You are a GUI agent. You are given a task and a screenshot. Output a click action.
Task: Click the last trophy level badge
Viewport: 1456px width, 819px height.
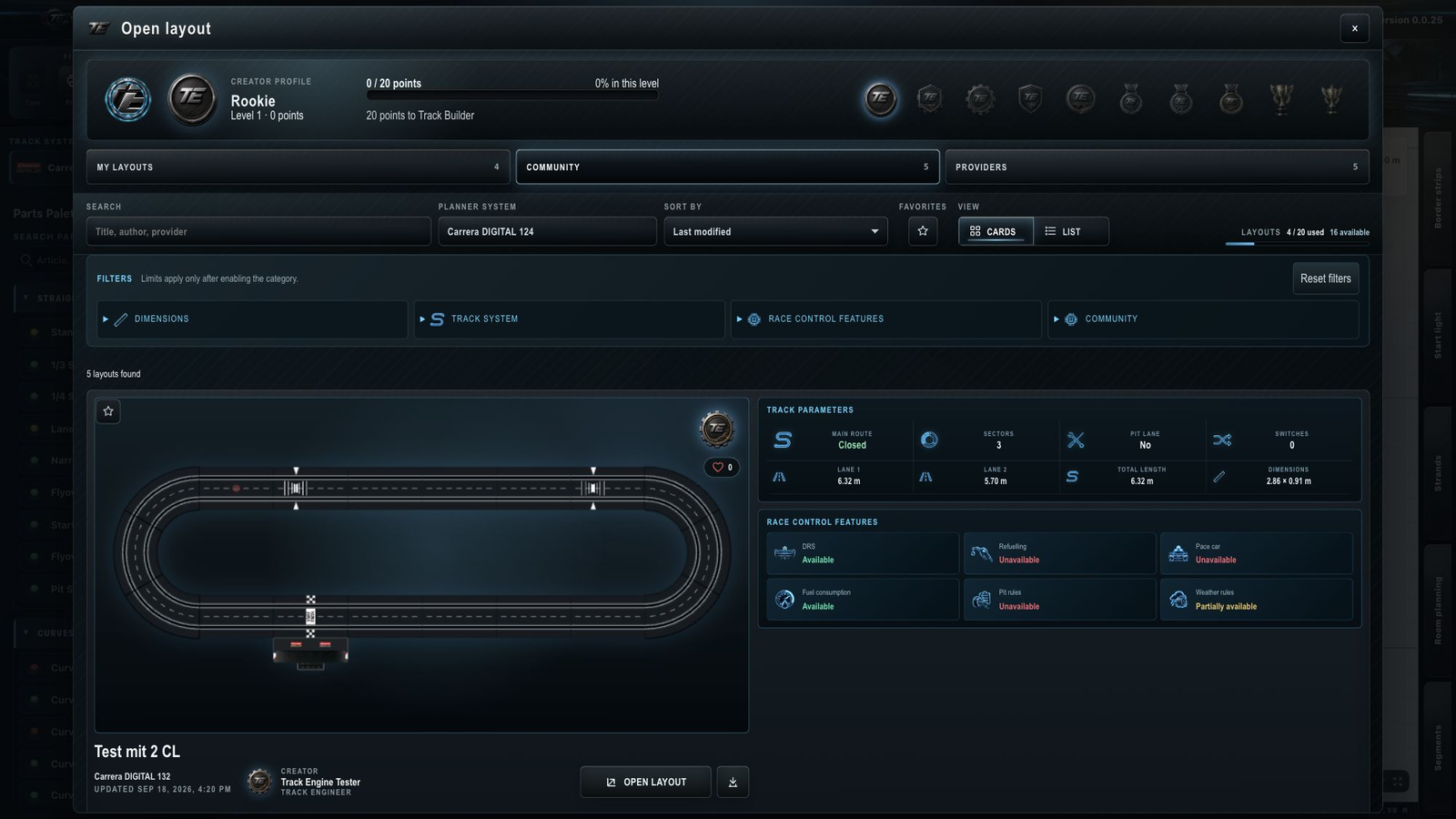[1330, 98]
